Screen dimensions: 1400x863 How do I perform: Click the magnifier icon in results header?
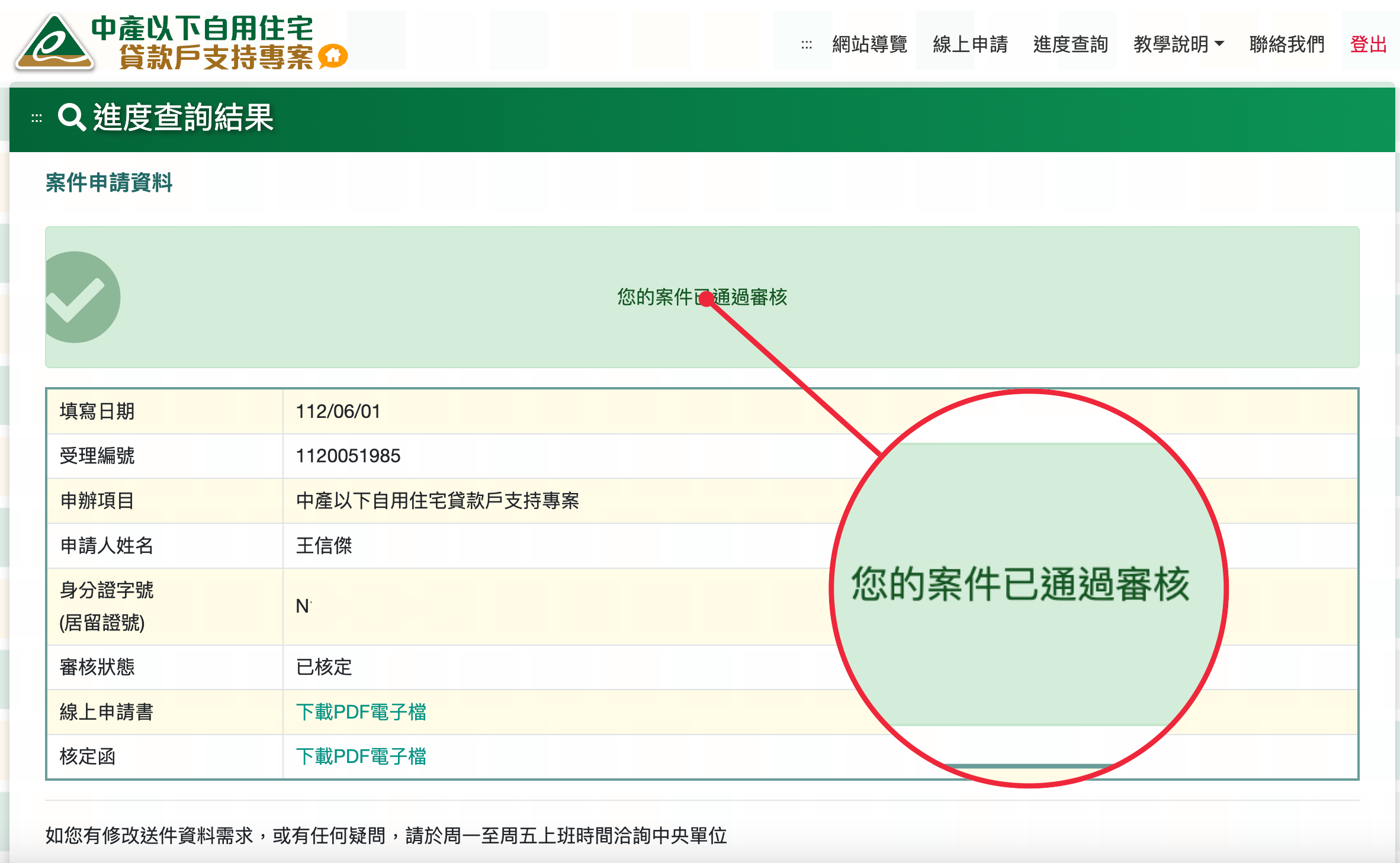(x=72, y=117)
